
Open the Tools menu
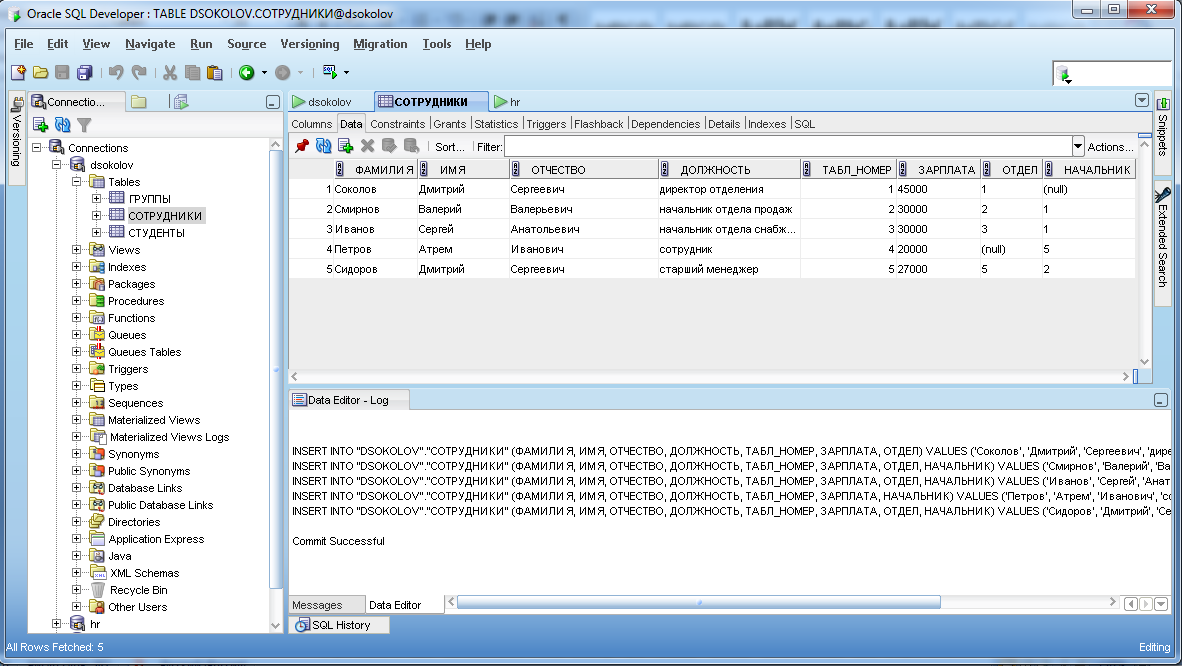click(x=436, y=44)
